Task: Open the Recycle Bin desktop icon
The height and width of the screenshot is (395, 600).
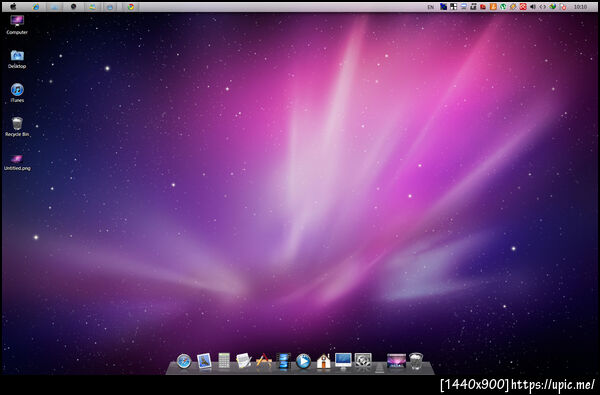Action: tap(17, 127)
